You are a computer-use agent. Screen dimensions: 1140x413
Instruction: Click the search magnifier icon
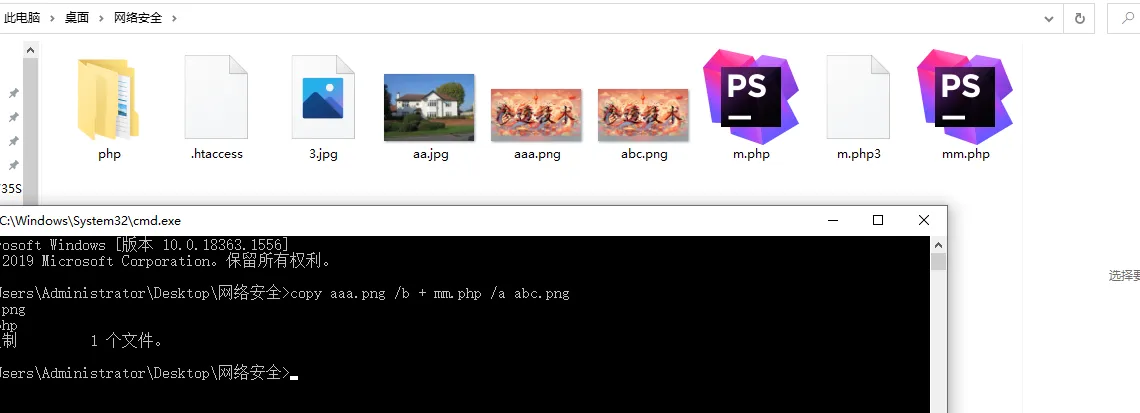click(x=1129, y=17)
